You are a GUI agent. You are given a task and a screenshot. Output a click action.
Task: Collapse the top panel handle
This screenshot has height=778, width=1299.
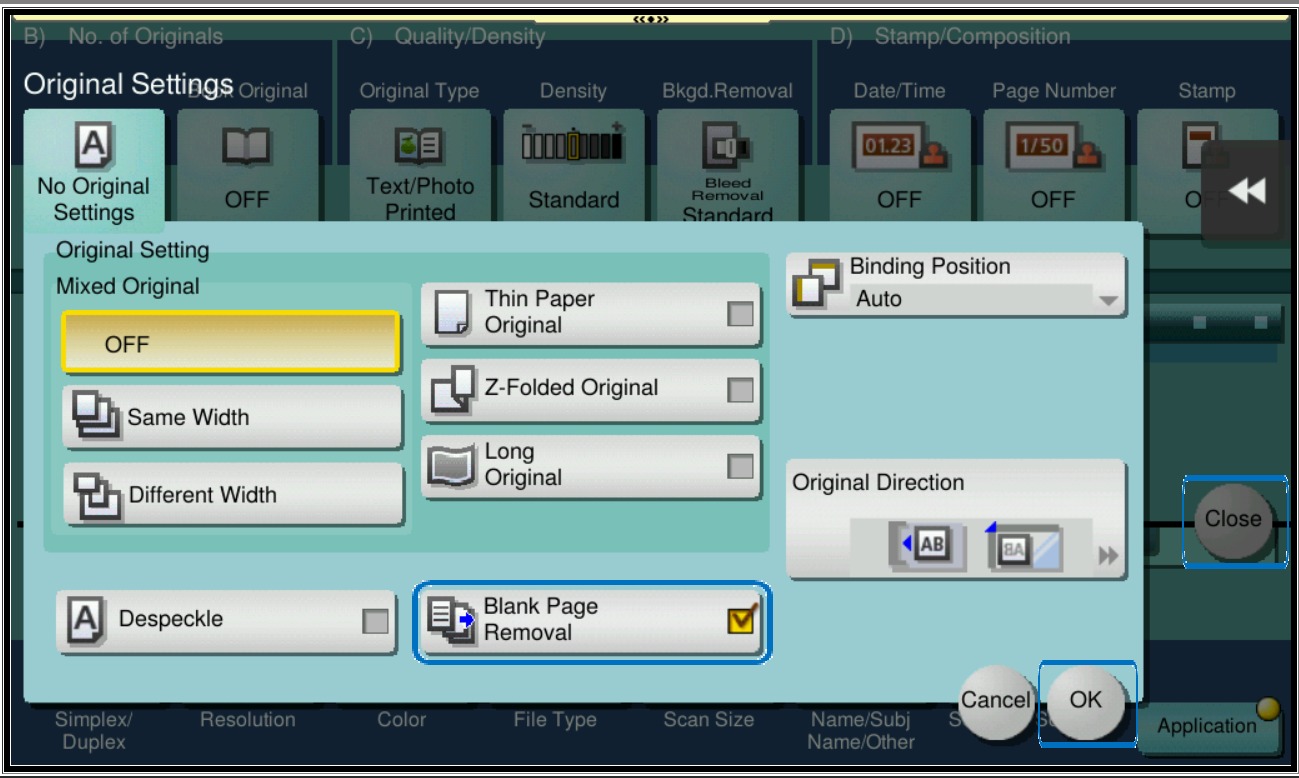click(x=651, y=19)
